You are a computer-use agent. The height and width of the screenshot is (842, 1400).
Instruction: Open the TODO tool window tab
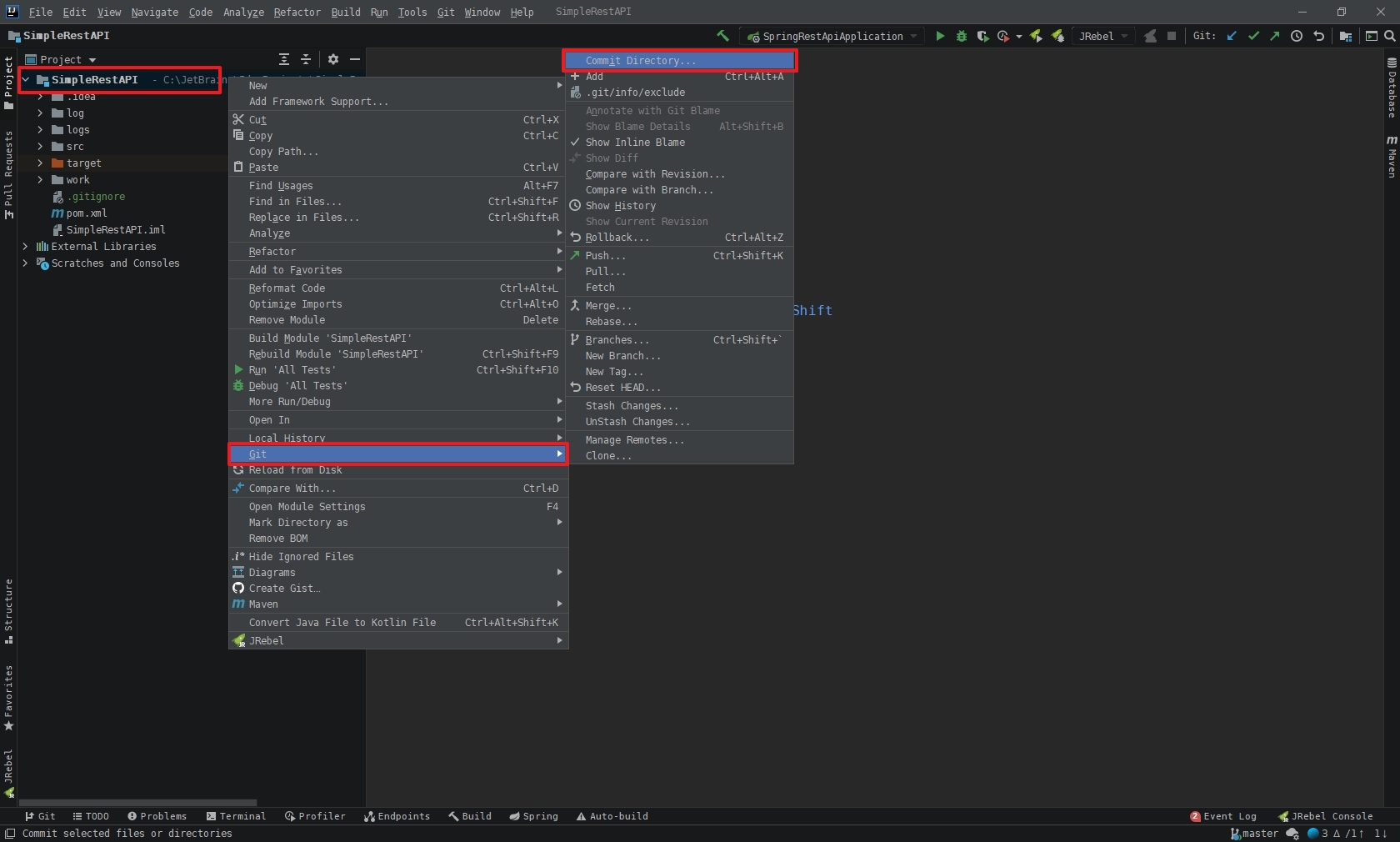coord(91,816)
